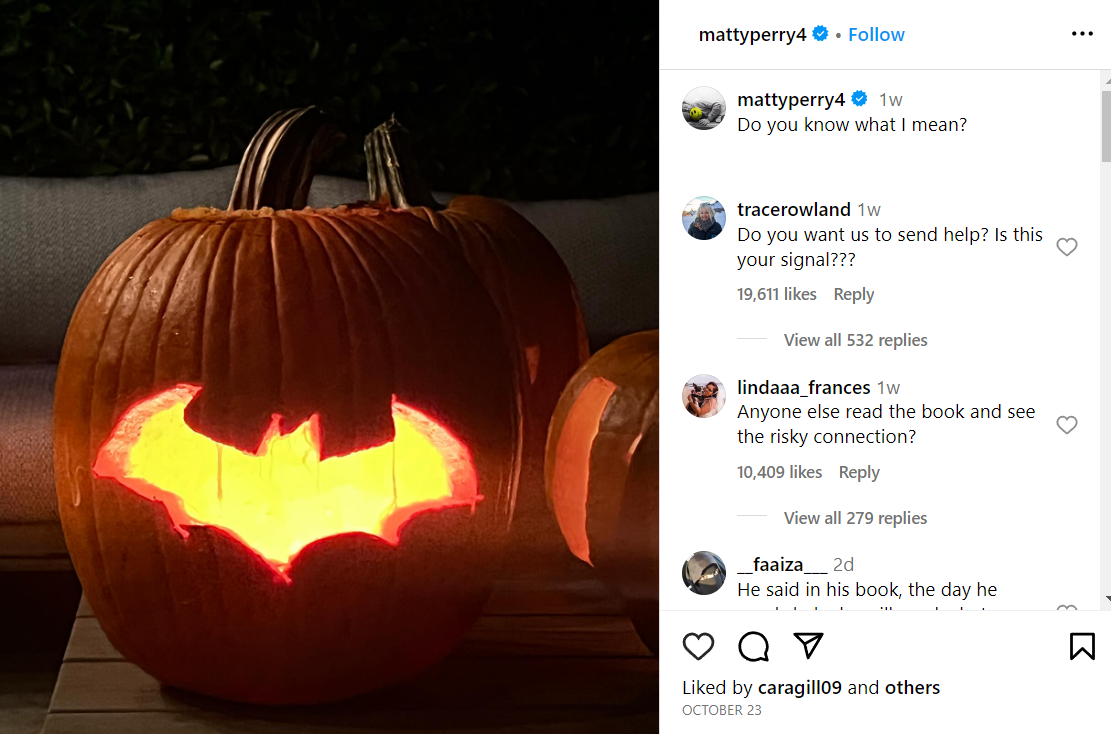
Task: Save the post with the bookmark icon
Action: pos(1083,647)
